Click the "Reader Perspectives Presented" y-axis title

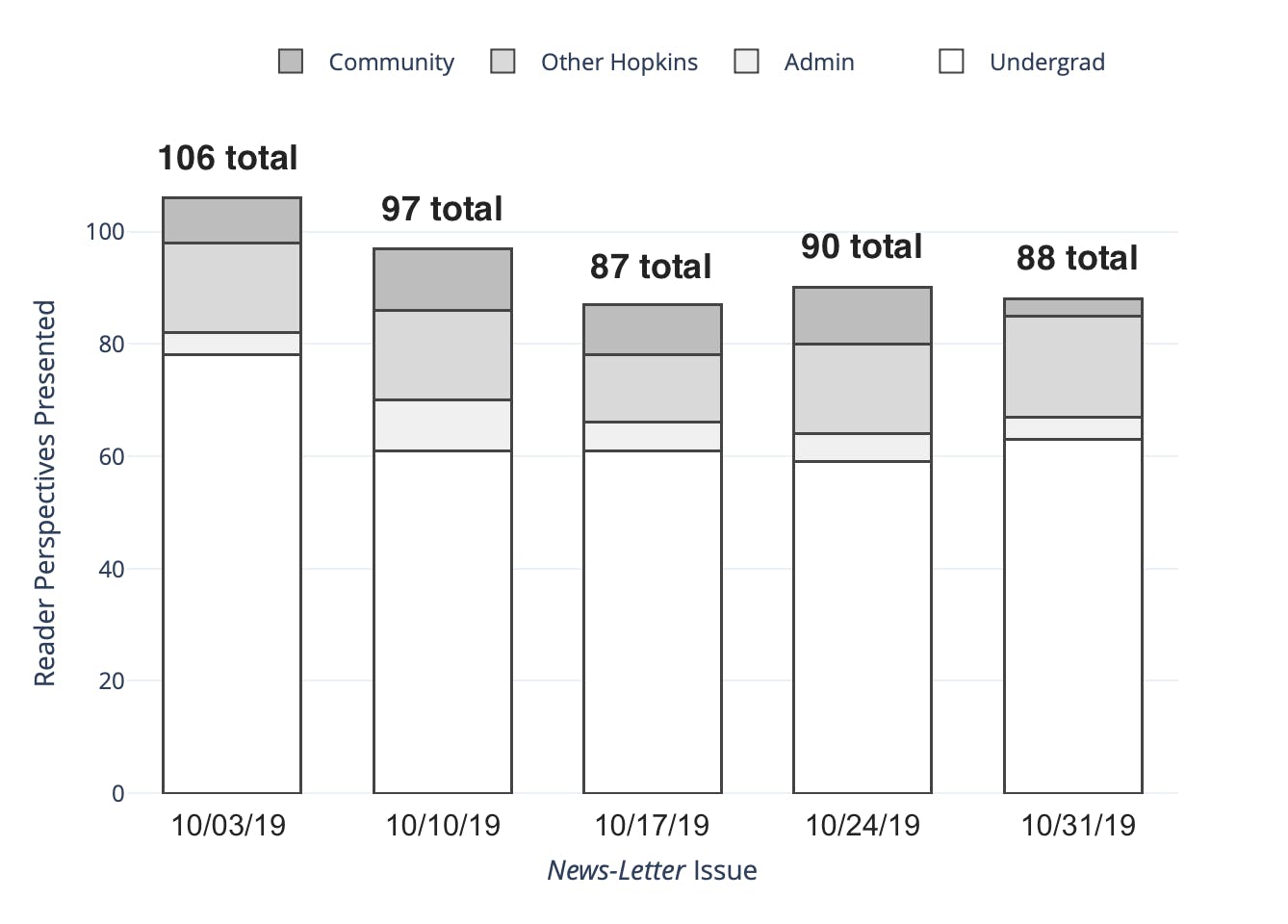(x=45, y=493)
